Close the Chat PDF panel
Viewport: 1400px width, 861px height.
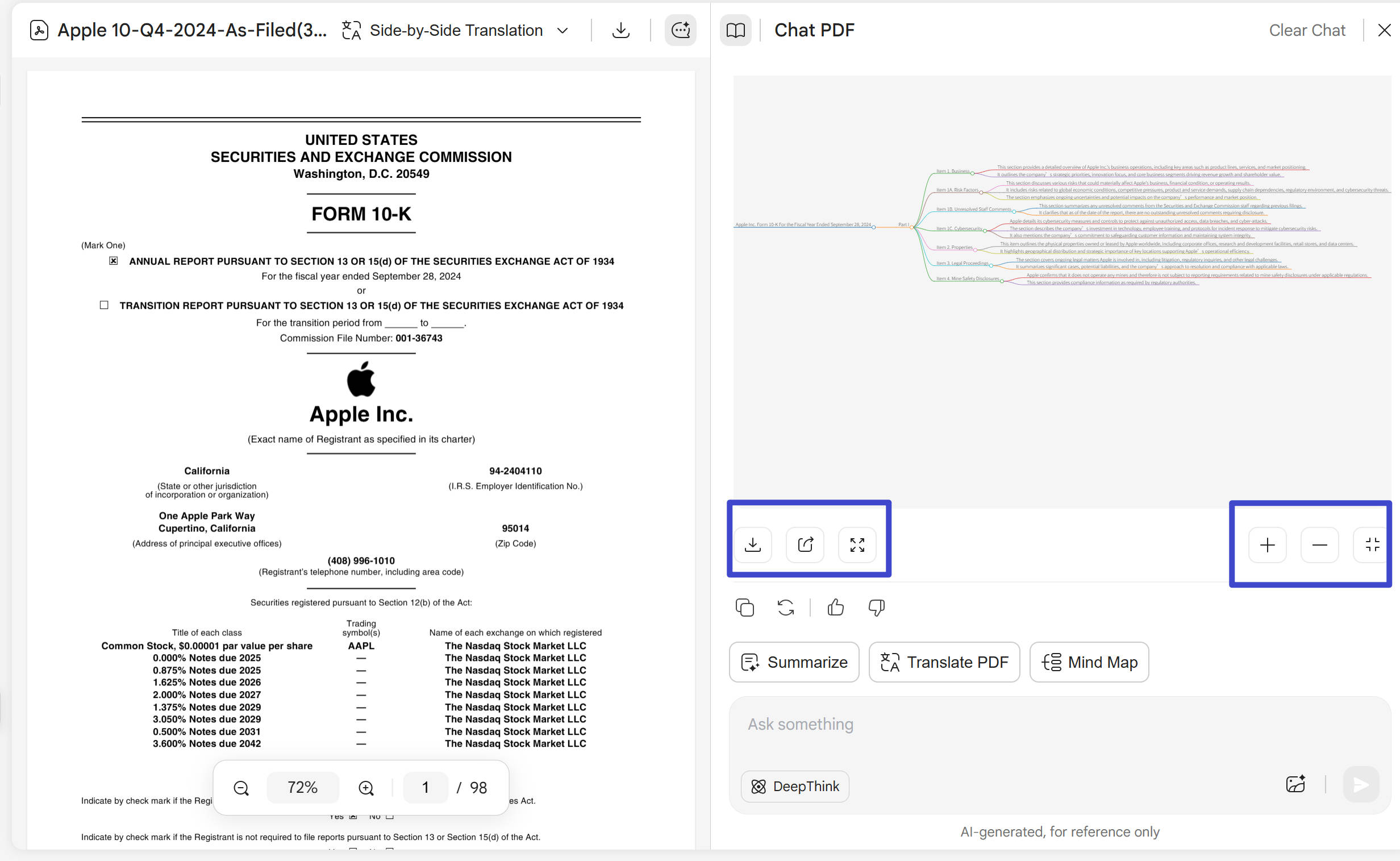[x=1384, y=30]
